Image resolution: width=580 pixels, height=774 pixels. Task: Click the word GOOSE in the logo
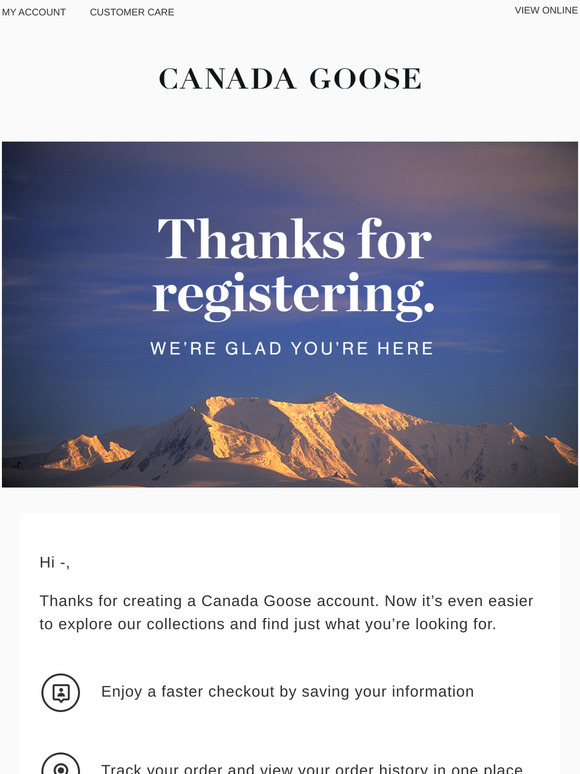366,79
